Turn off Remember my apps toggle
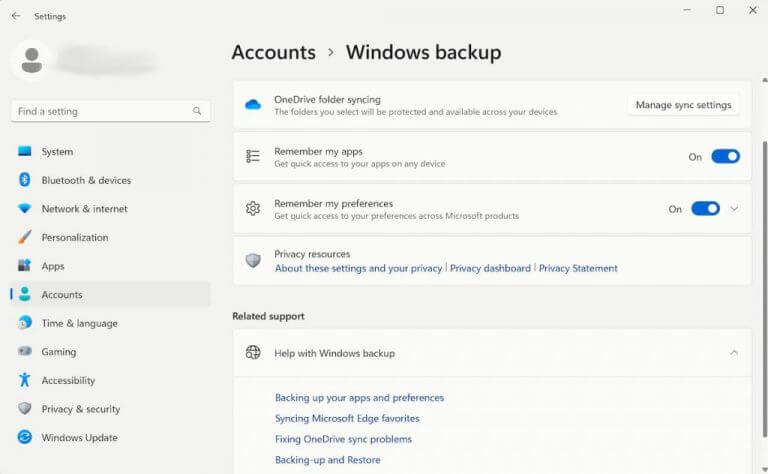This screenshot has width=768, height=474. click(x=725, y=156)
